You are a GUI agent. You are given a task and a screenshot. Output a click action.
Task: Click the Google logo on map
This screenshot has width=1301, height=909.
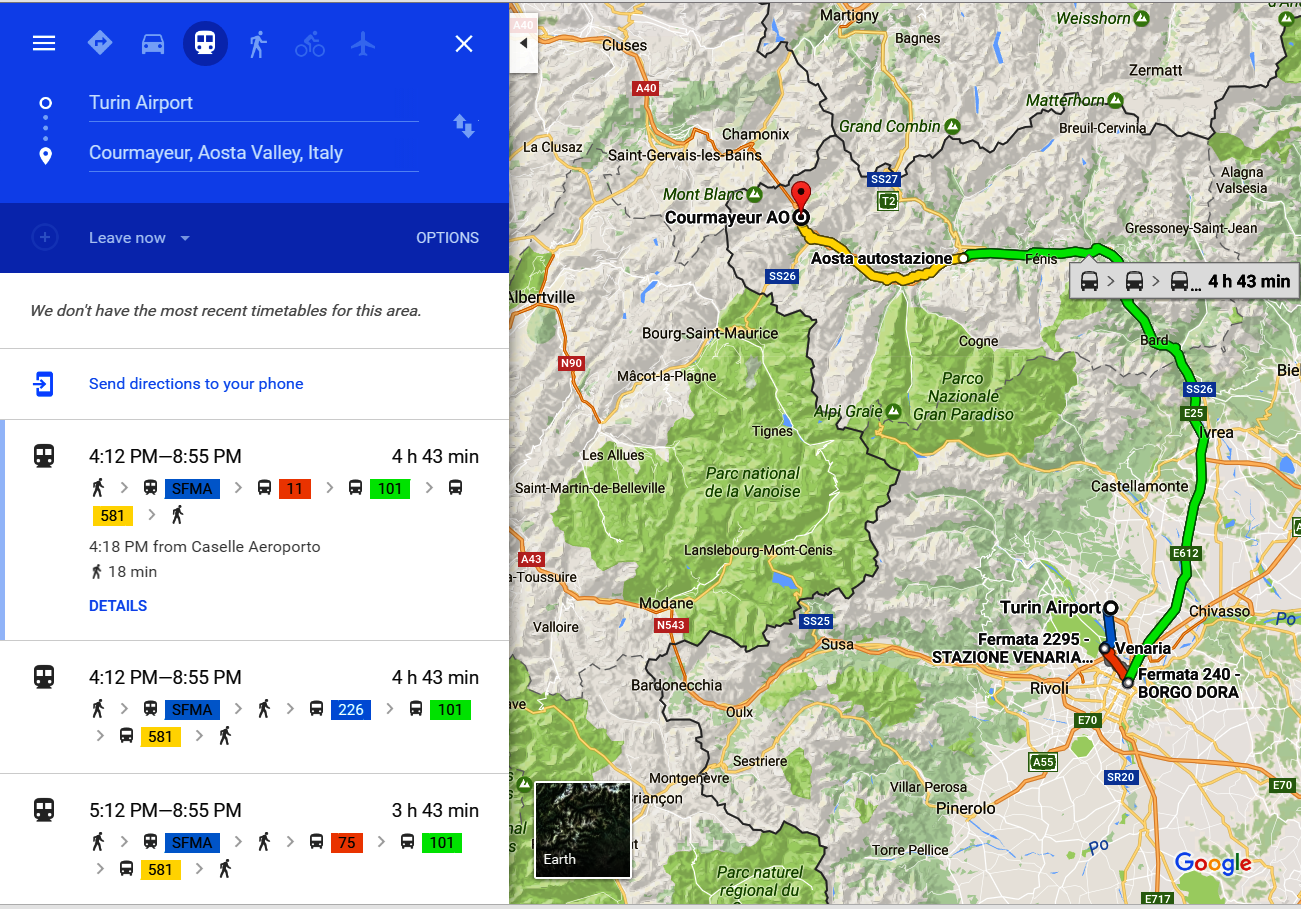(1213, 863)
